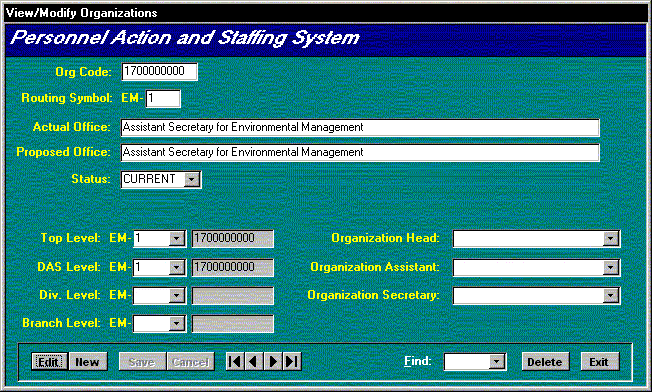Image resolution: width=652 pixels, height=392 pixels.
Task: Expand the Organization Head dropdown
Action: point(611,239)
